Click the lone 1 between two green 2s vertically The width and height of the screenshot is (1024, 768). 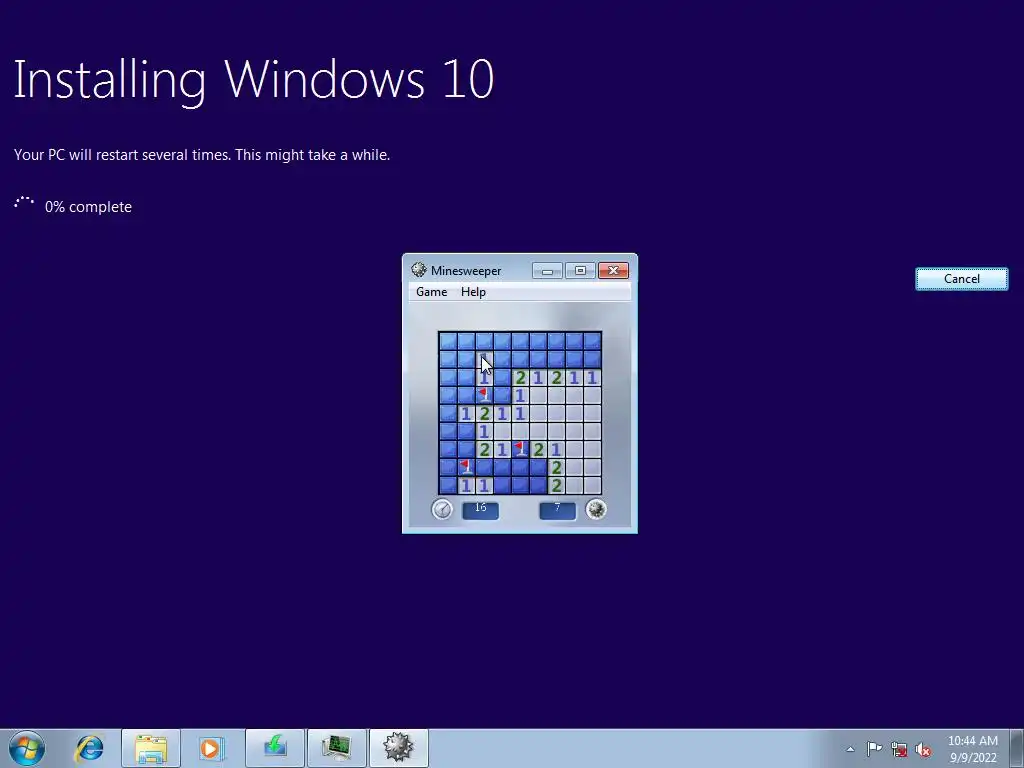click(x=484, y=431)
